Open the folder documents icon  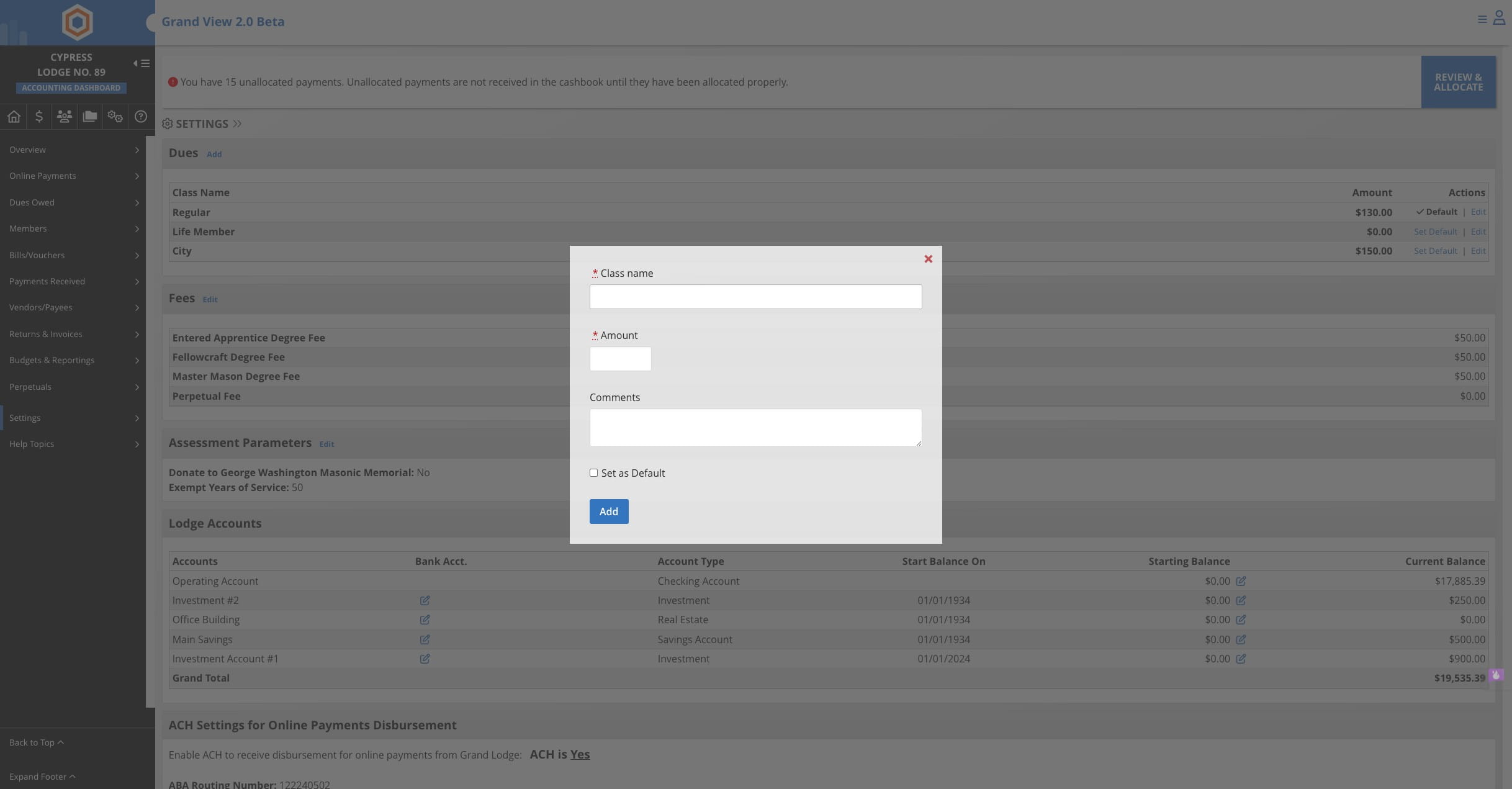point(89,117)
